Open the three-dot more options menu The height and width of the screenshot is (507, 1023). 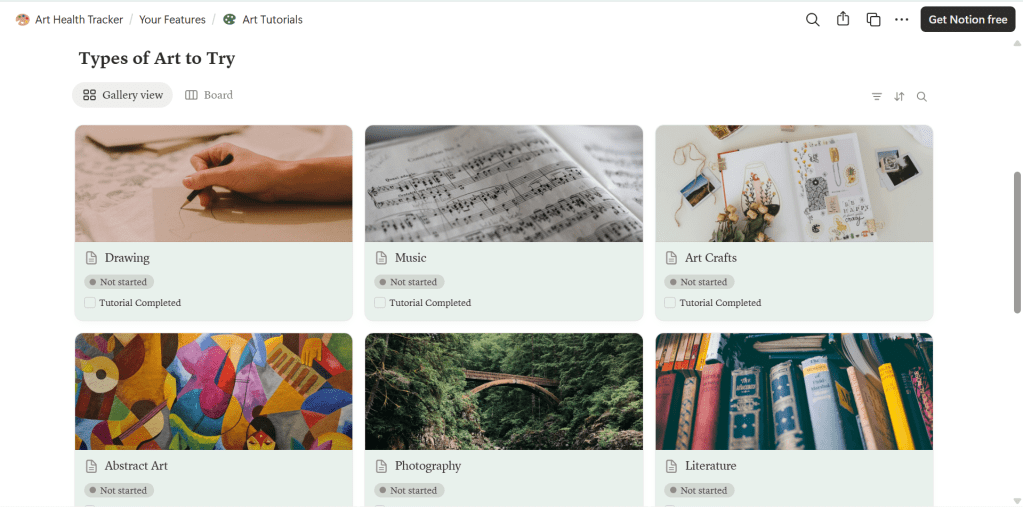[x=902, y=20]
